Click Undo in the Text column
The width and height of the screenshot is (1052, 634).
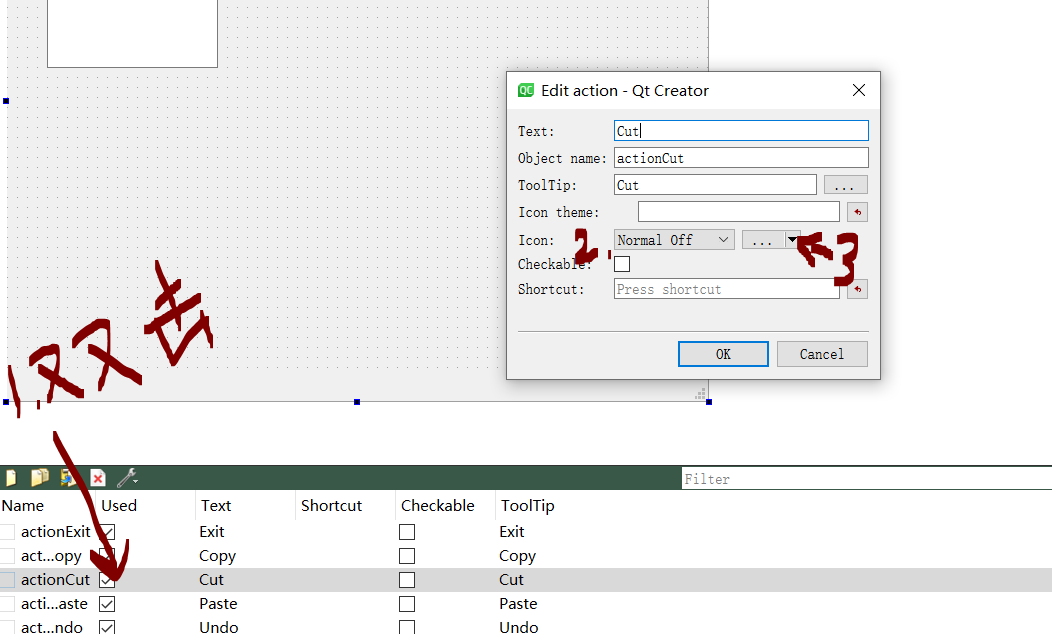click(x=219, y=627)
